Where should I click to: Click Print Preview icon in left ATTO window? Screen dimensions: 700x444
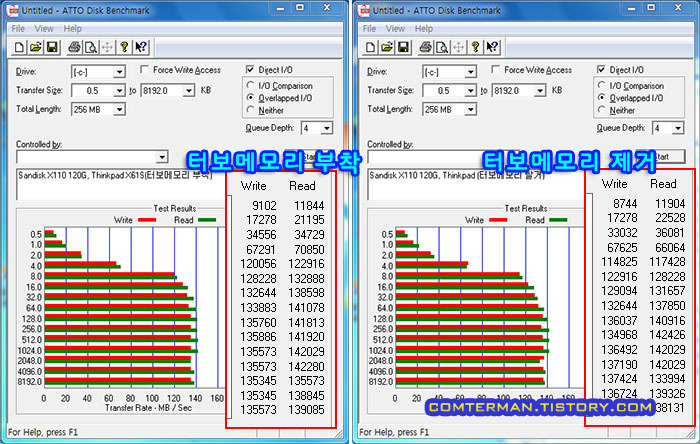tap(91, 47)
